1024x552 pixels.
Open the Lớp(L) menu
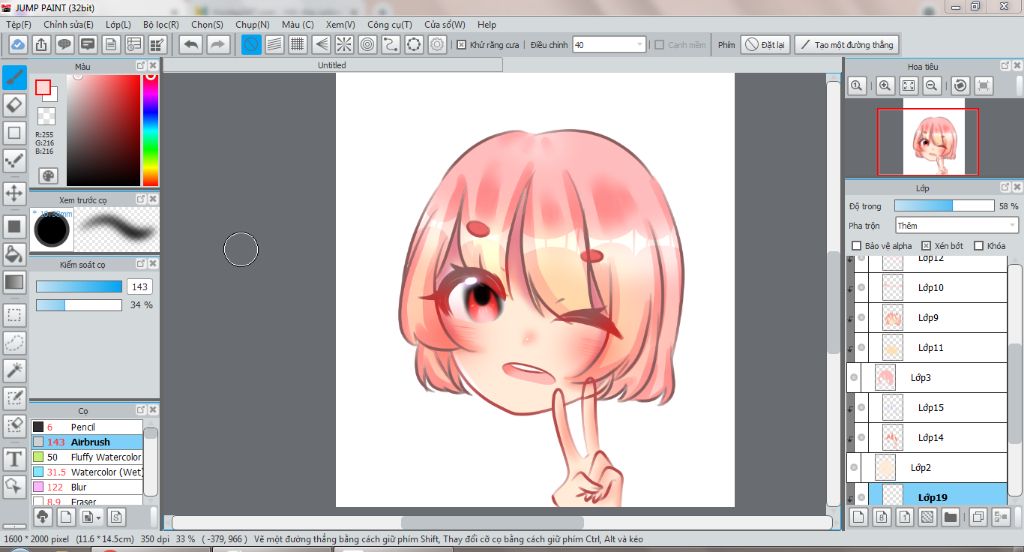click(x=118, y=24)
